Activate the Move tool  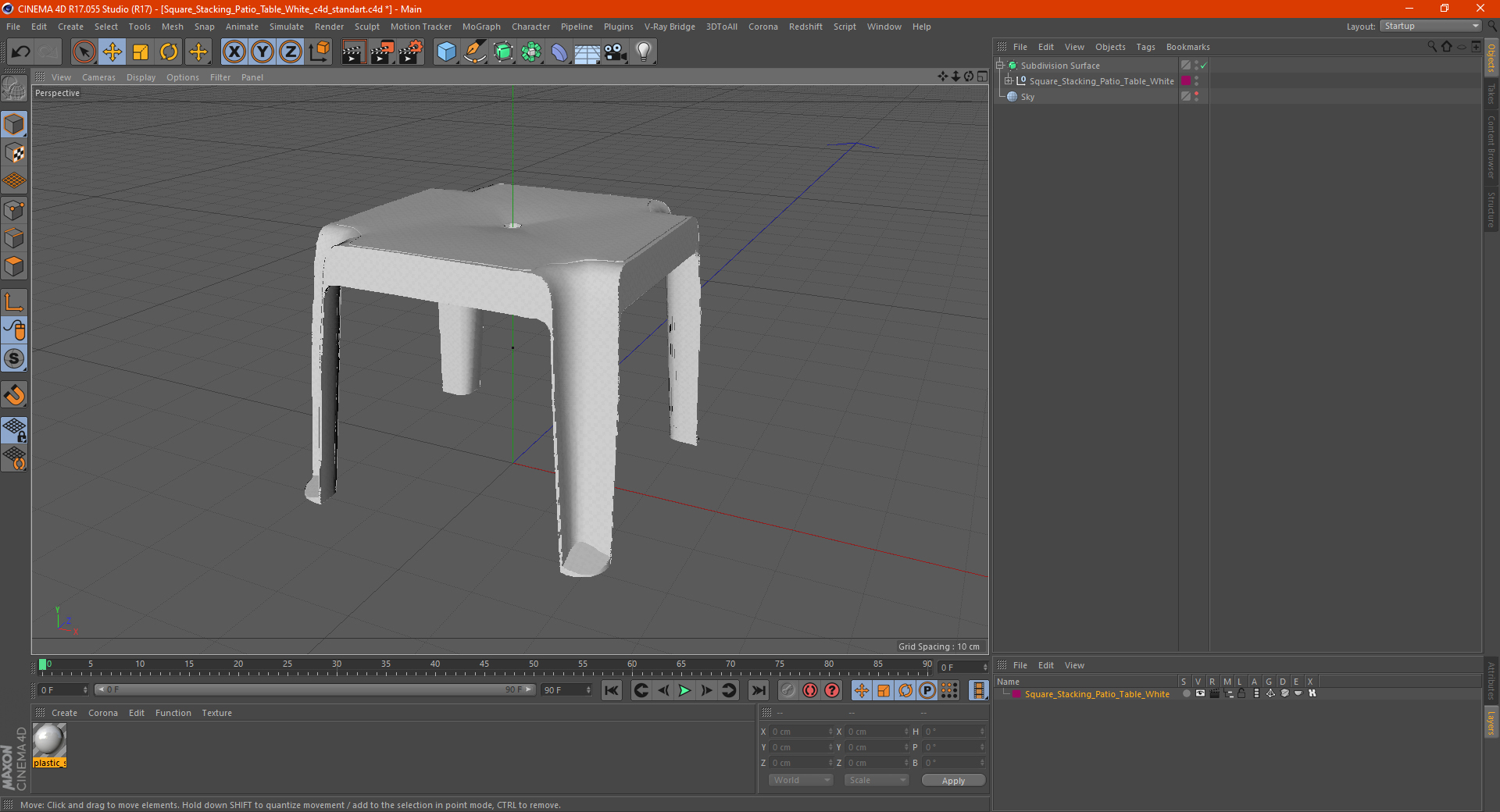coord(112,52)
